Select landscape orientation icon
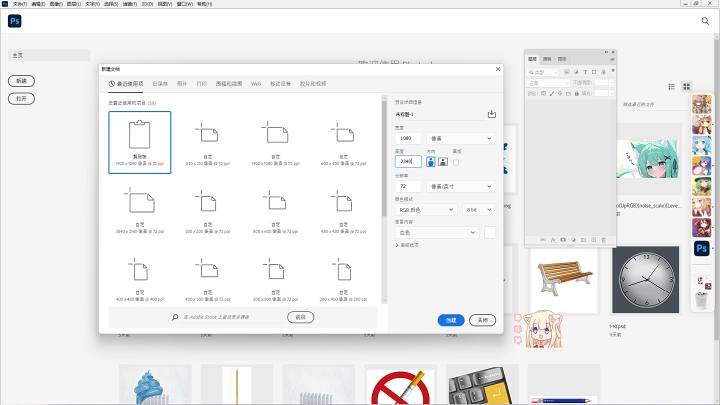The height and width of the screenshot is (405, 720). click(443, 162)
